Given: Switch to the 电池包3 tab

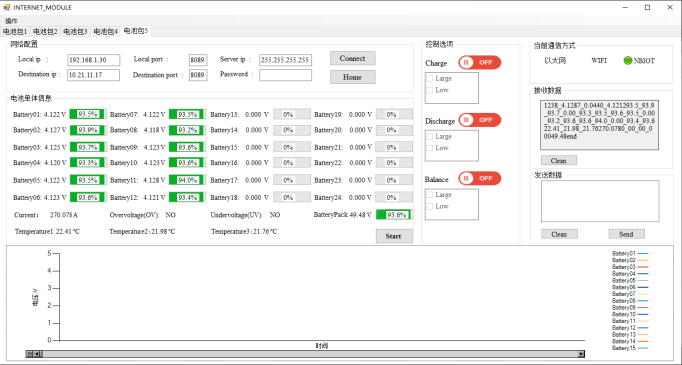Looking at the screenshot, I should [x=75, y=32].
